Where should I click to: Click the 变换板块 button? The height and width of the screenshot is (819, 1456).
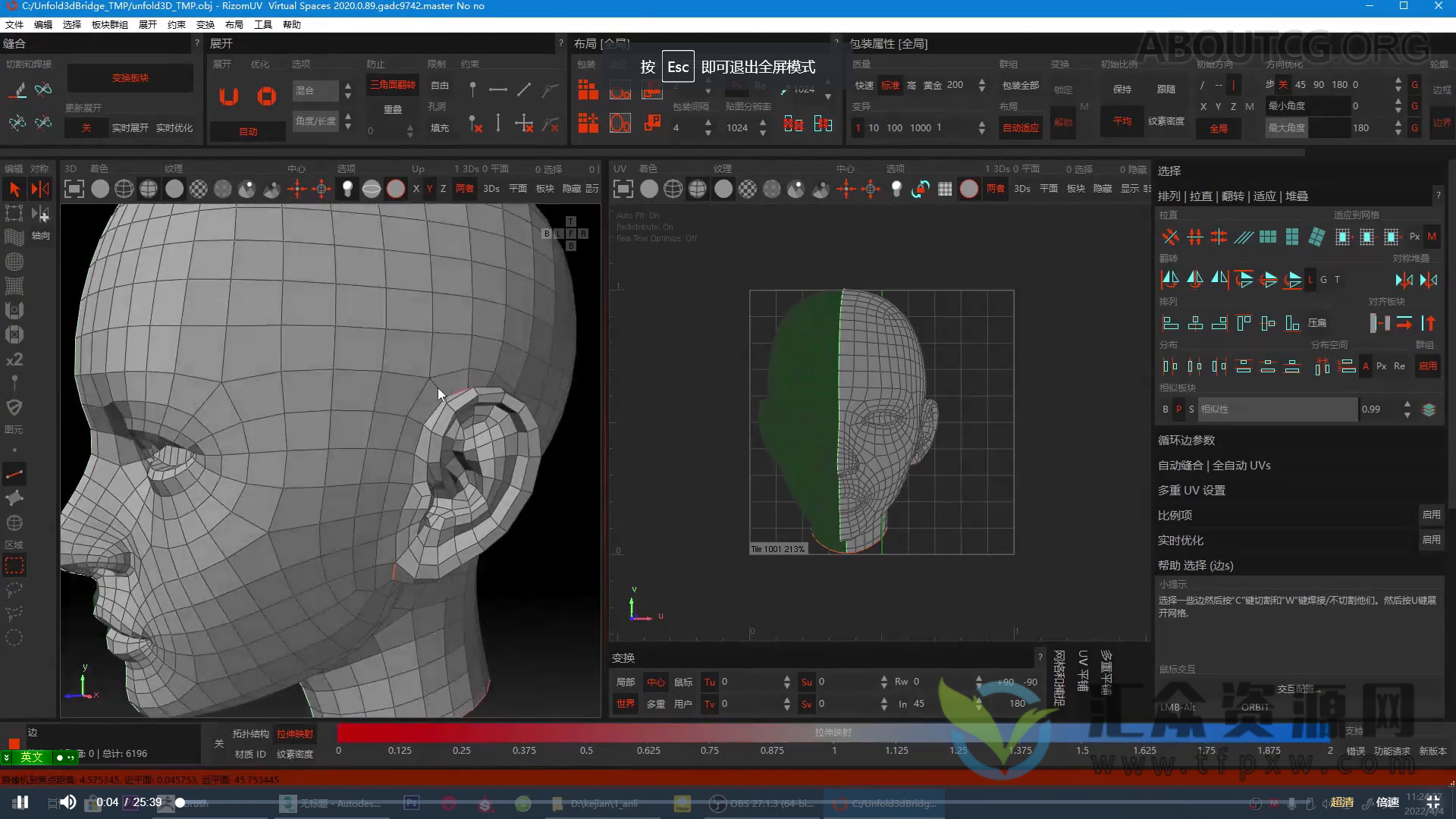click(130, 78)
